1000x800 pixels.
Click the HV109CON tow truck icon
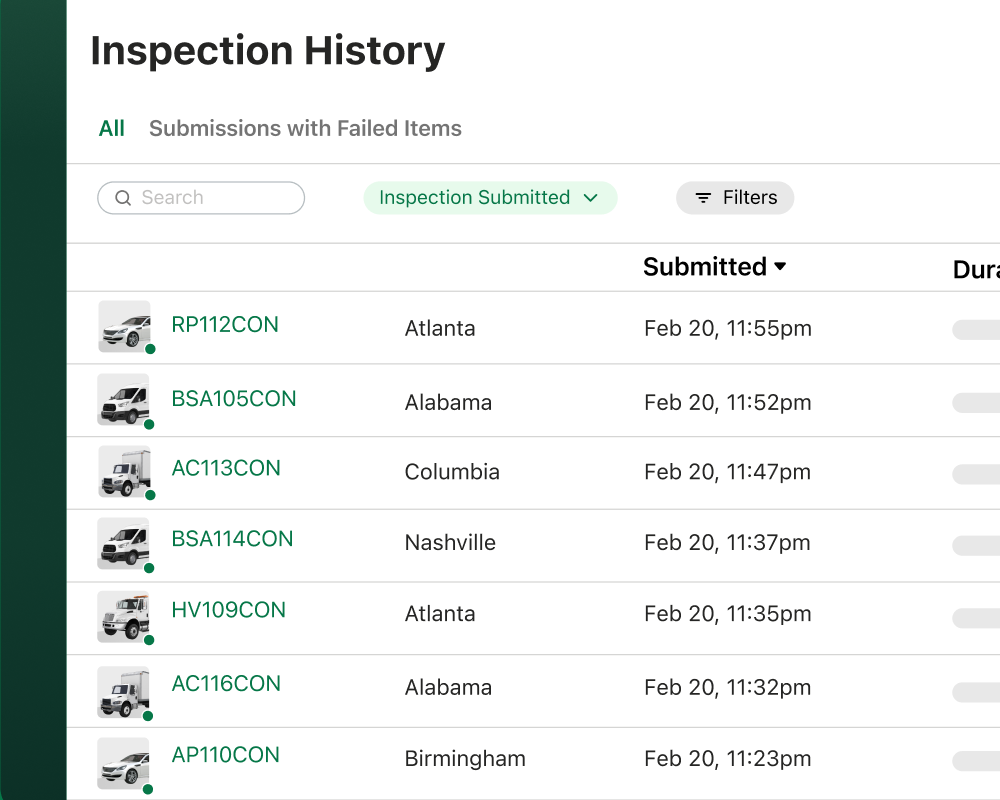pos(123,617)
